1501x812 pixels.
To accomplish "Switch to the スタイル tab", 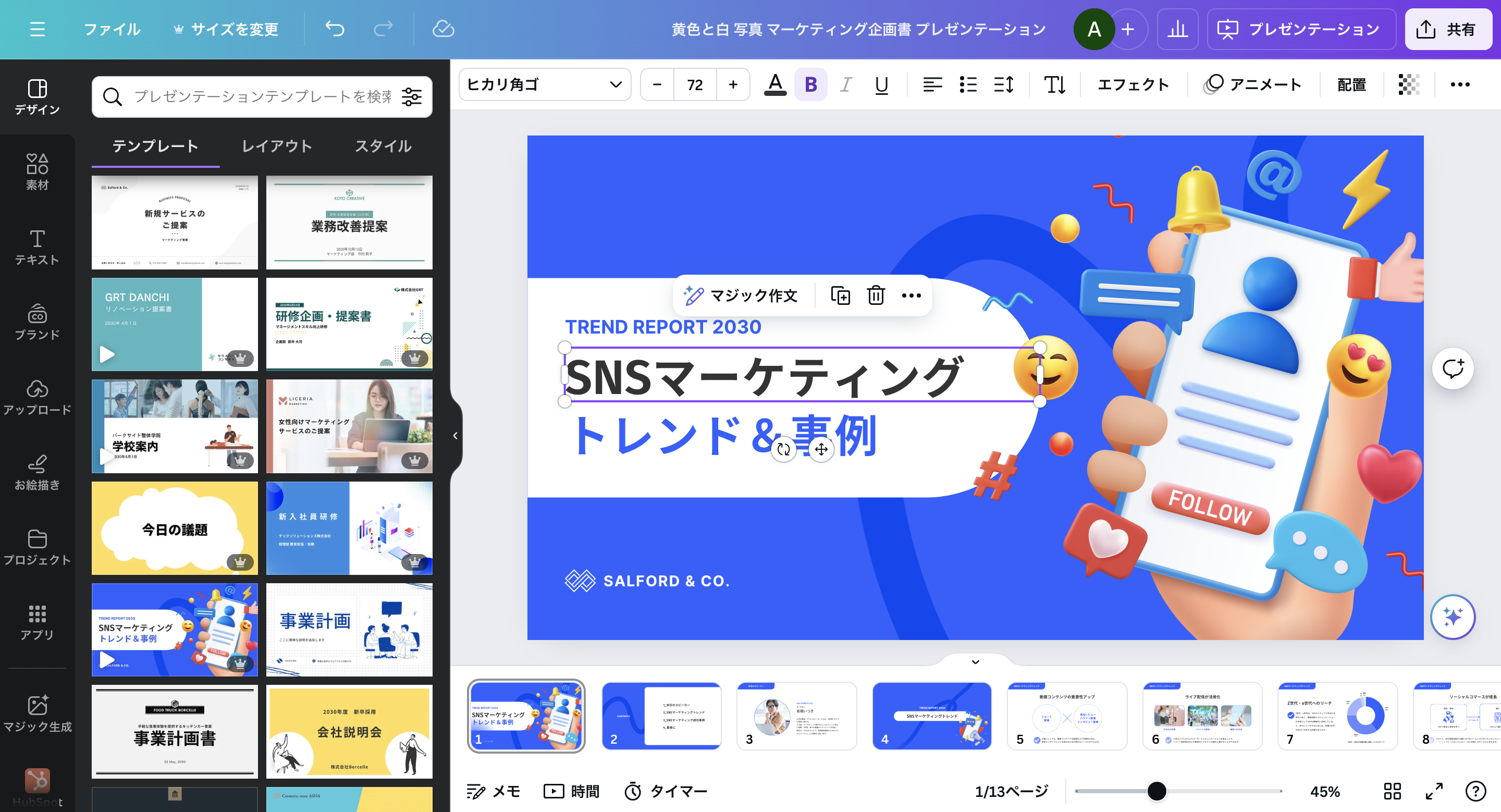I will (x=383, y=145).
